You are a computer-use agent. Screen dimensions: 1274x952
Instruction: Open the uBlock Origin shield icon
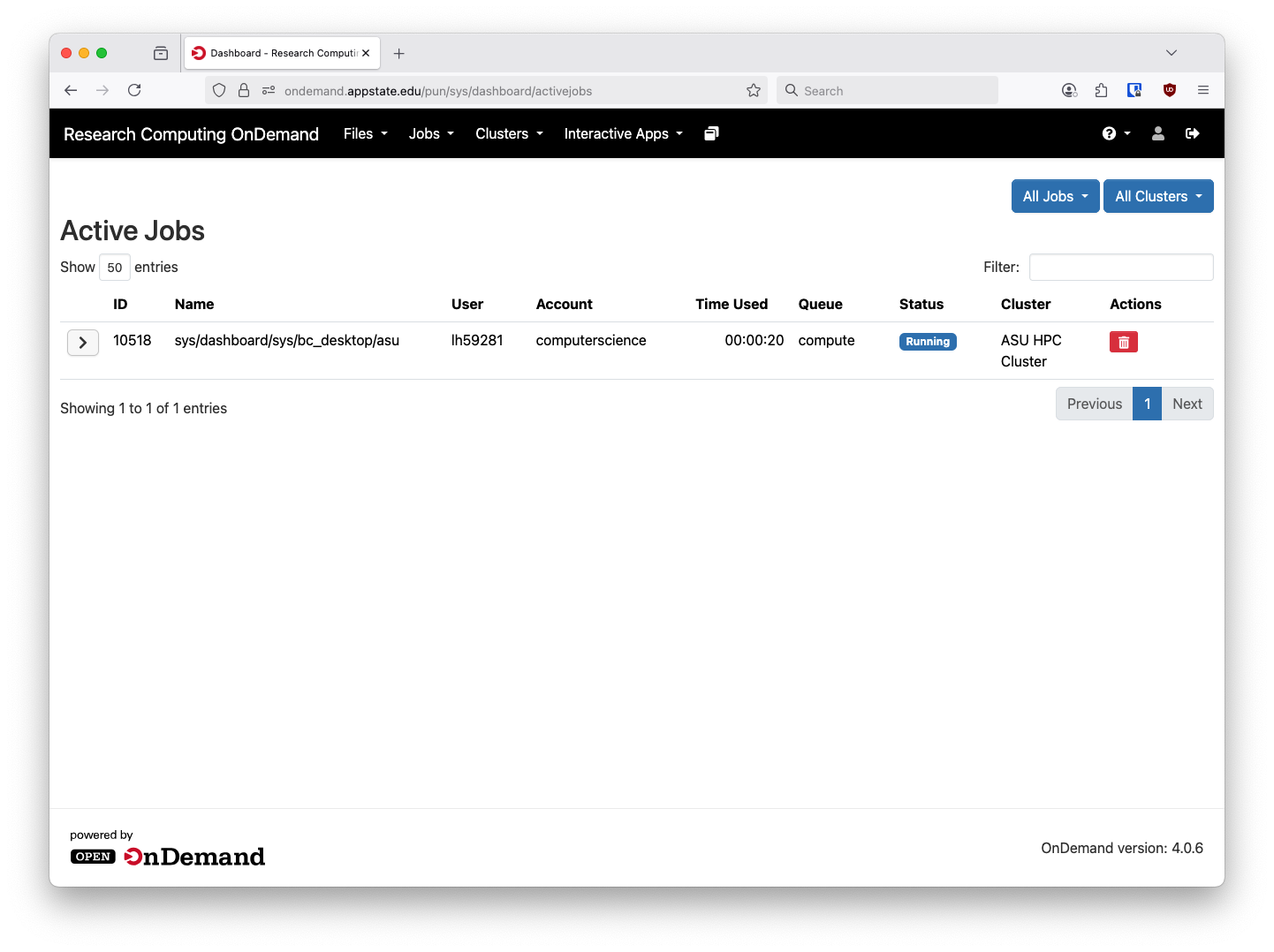tap(1169, 90)
